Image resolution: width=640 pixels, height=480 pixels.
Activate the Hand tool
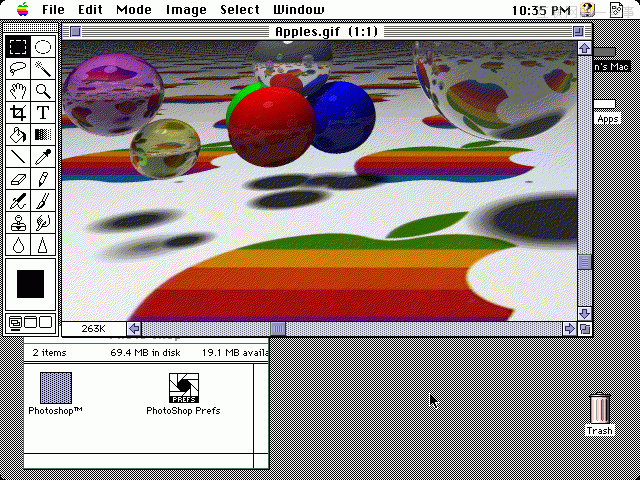click(x=18, y=90)
